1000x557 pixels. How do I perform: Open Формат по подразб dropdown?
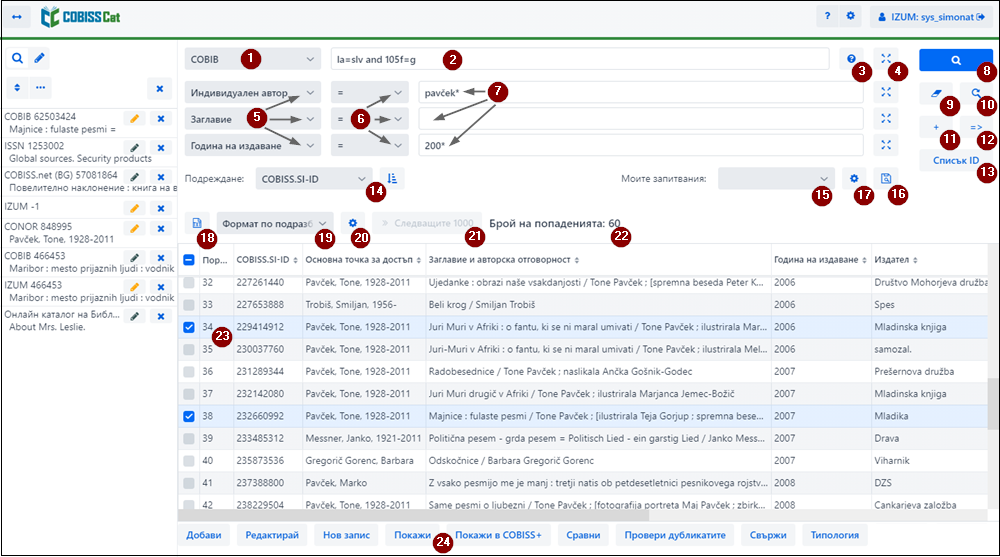pos(275,223)
